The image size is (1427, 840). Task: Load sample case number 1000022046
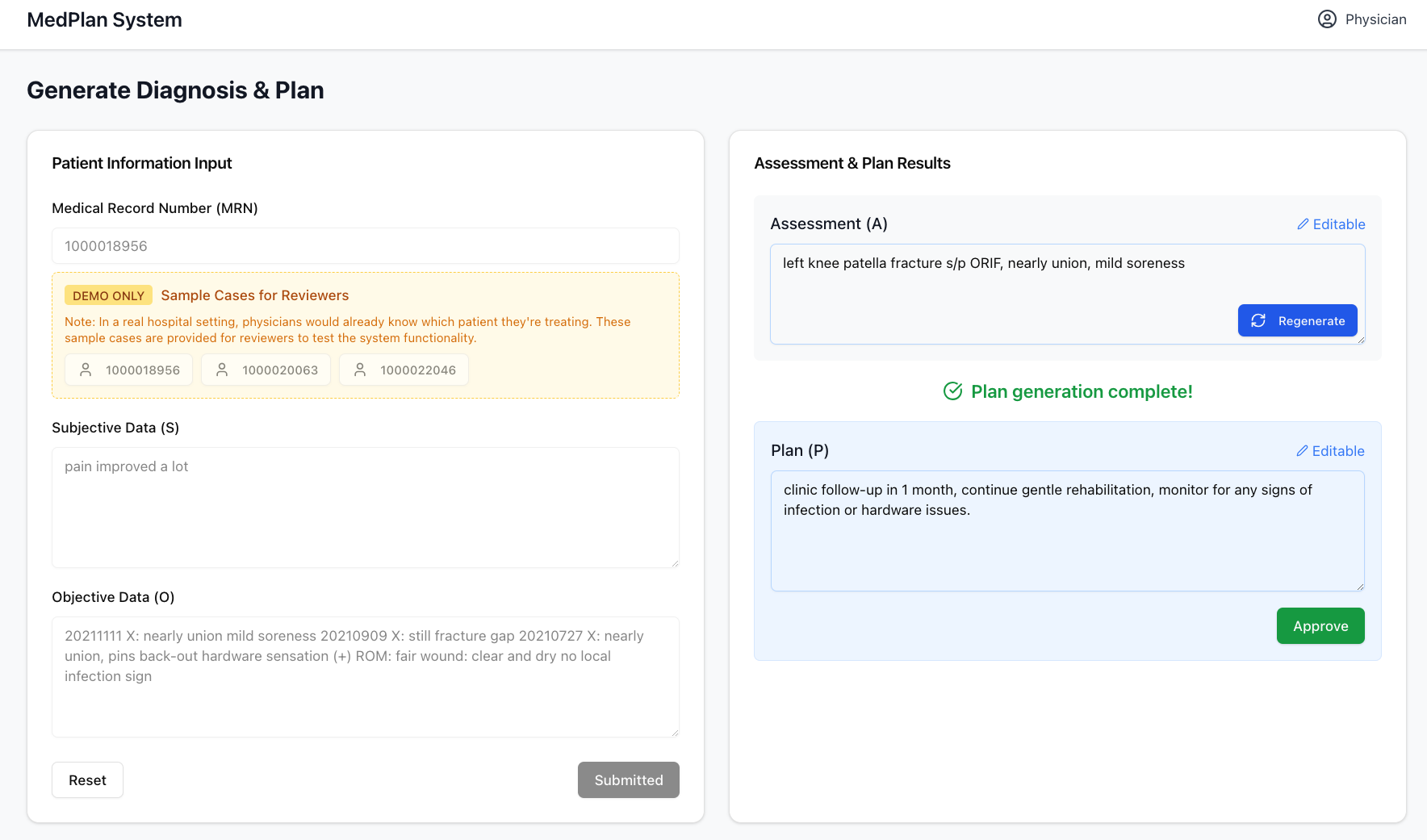tap(404, 370)
